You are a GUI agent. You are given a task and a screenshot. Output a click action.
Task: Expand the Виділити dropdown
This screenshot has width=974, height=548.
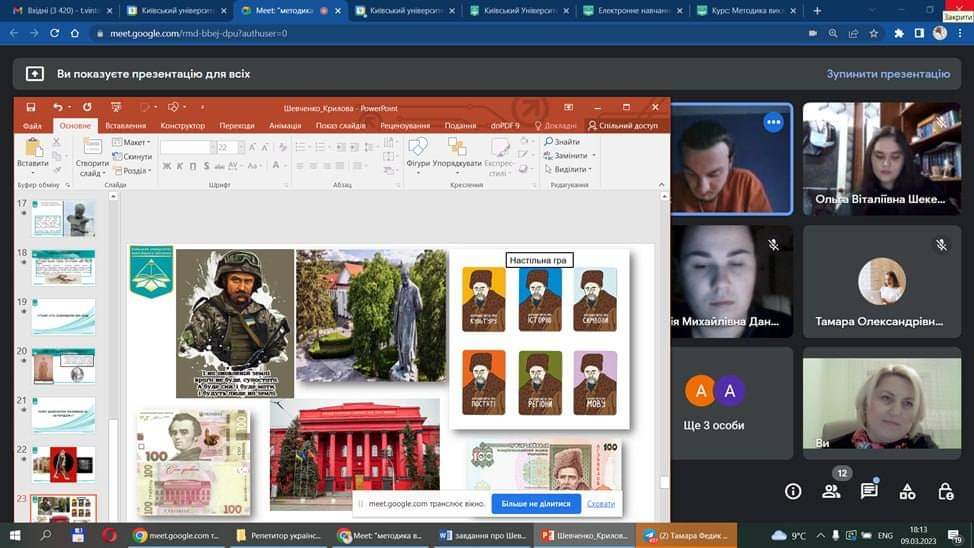[571, 170]
